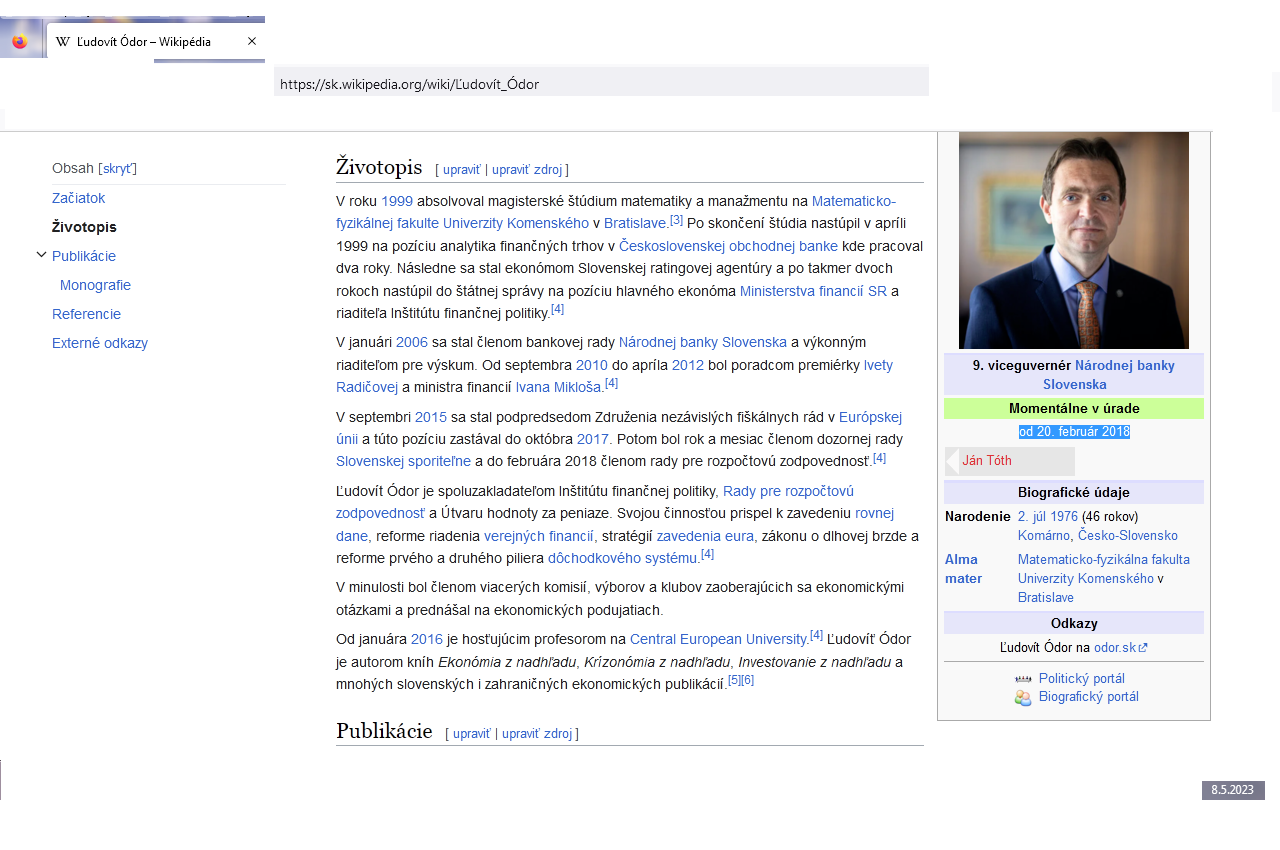Click upraviť zdroj next to the Publikácie heading
This screenshot has width=1280, height=850.
pyautogui.click(x=537, y=734)
